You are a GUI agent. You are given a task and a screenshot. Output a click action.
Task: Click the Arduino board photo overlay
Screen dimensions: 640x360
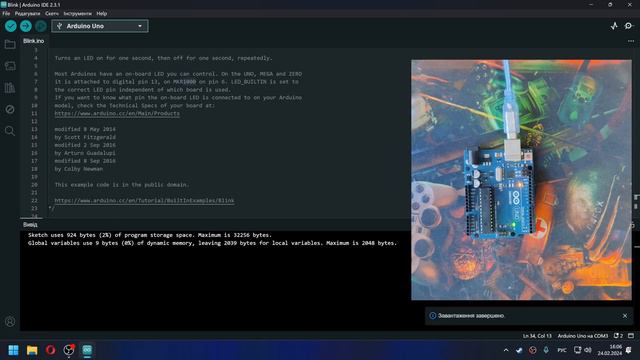click(x=521, y=180)
